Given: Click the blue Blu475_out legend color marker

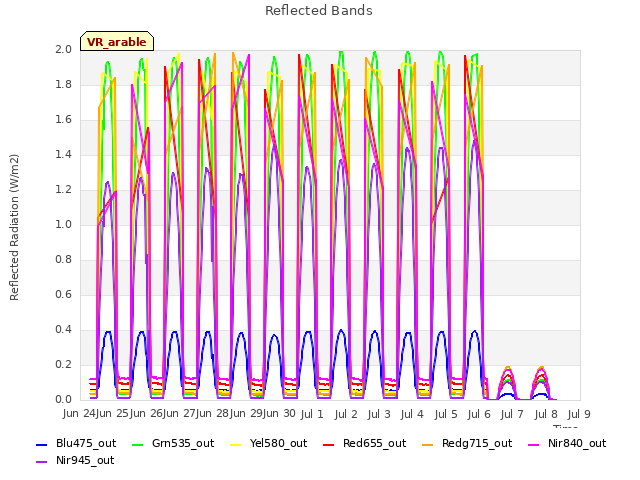Looking at the screenshot, I should click(42, 444).
